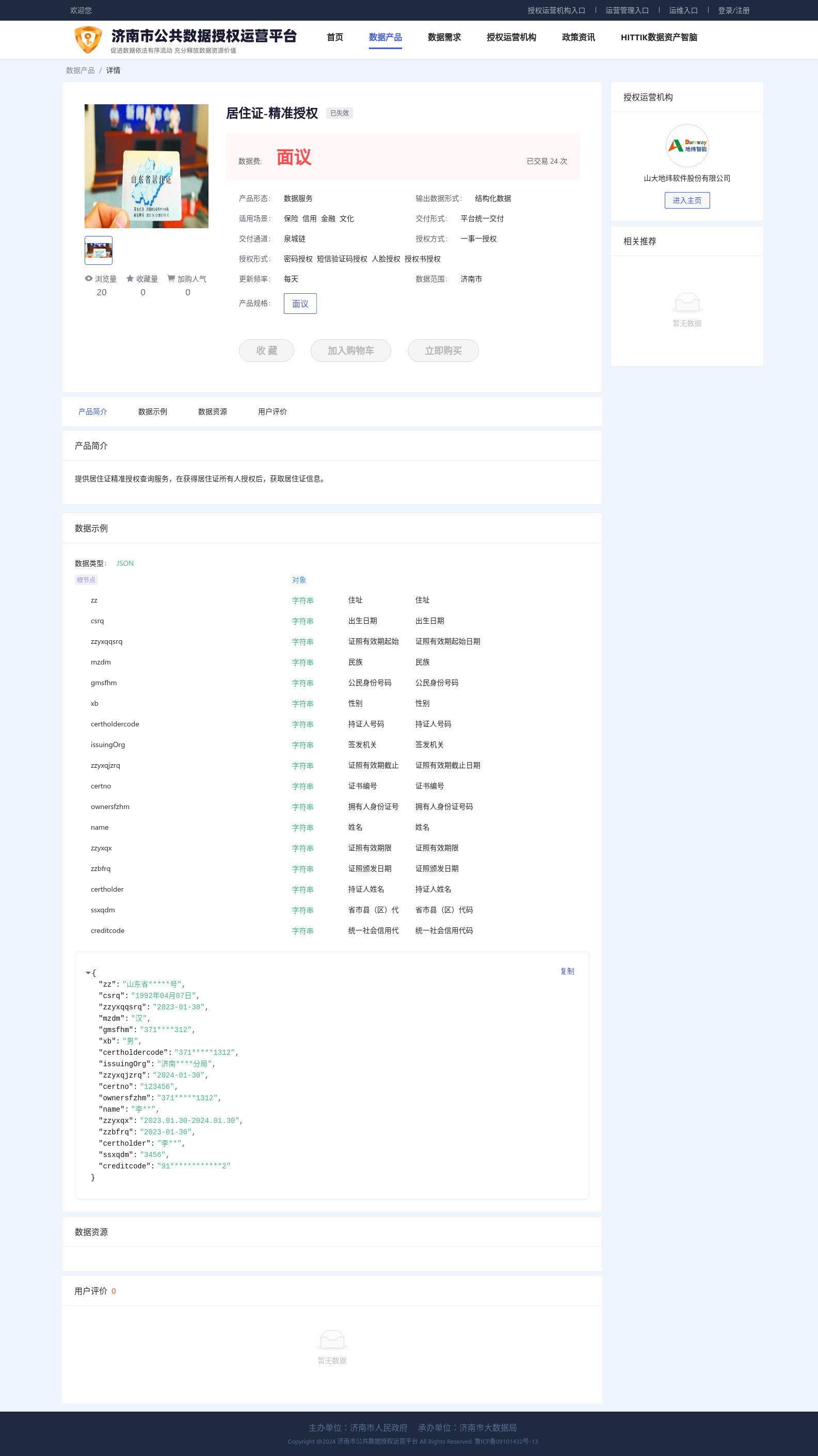The image size is (818, 1456).
Task: Click the 山大地纬软件股份有限公司 company name
Action: click(x=687, y=178)
